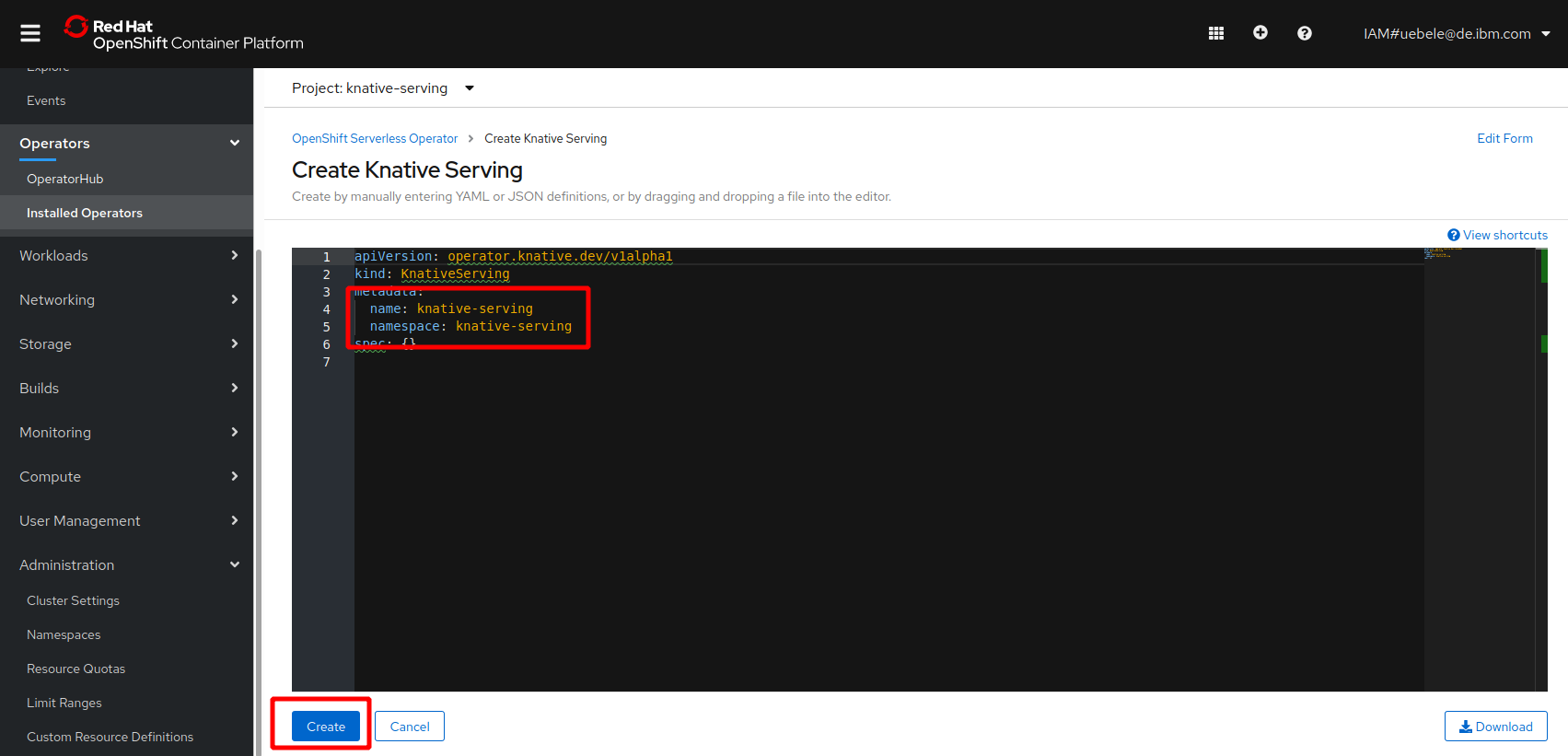The height and width of the screenshot is (756, 1568).
Task: Follow the OpenShift Serverless Operator breadcrumb
Action: pos(375,139)
